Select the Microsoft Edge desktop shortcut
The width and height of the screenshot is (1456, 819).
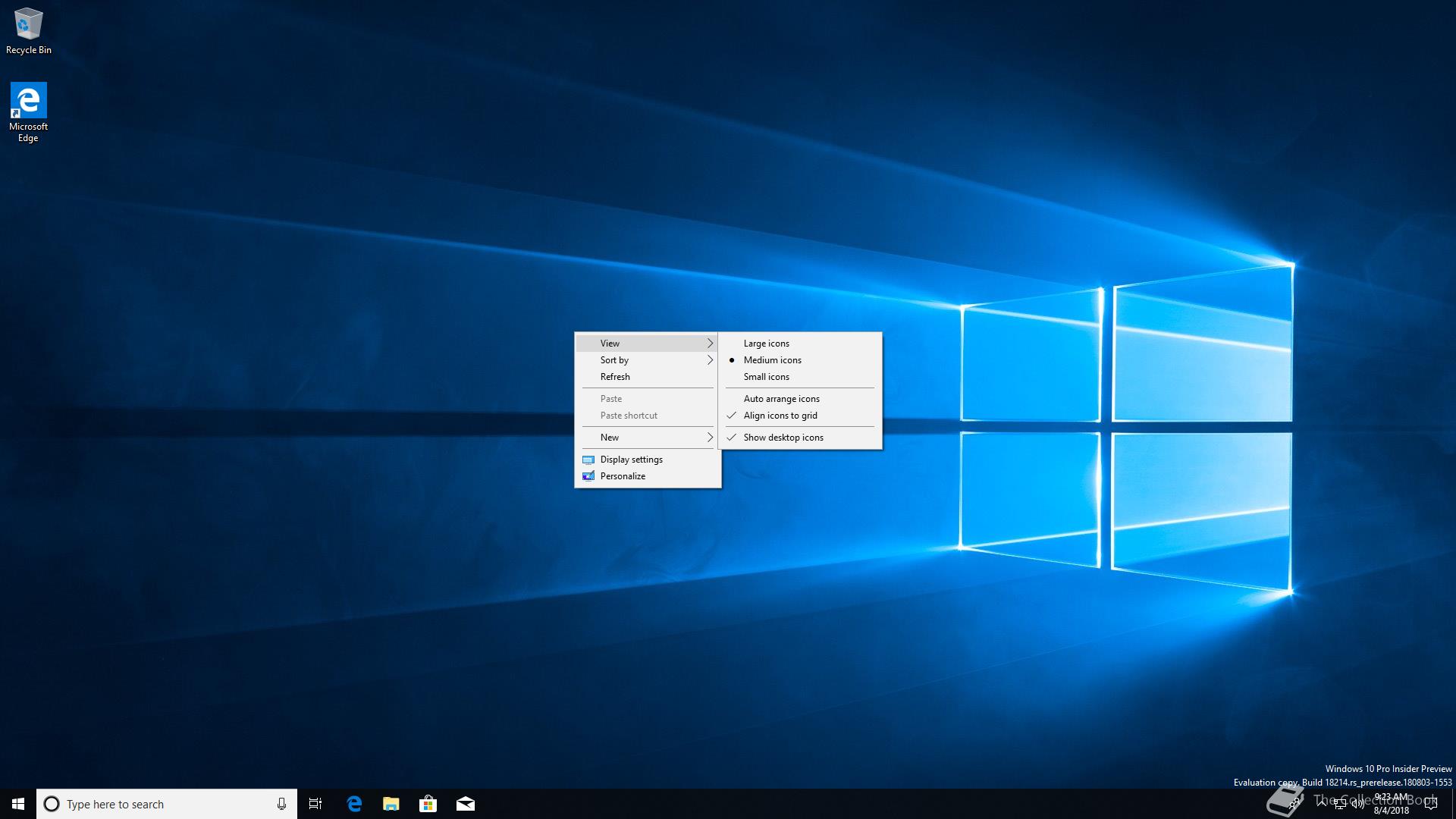28,111
